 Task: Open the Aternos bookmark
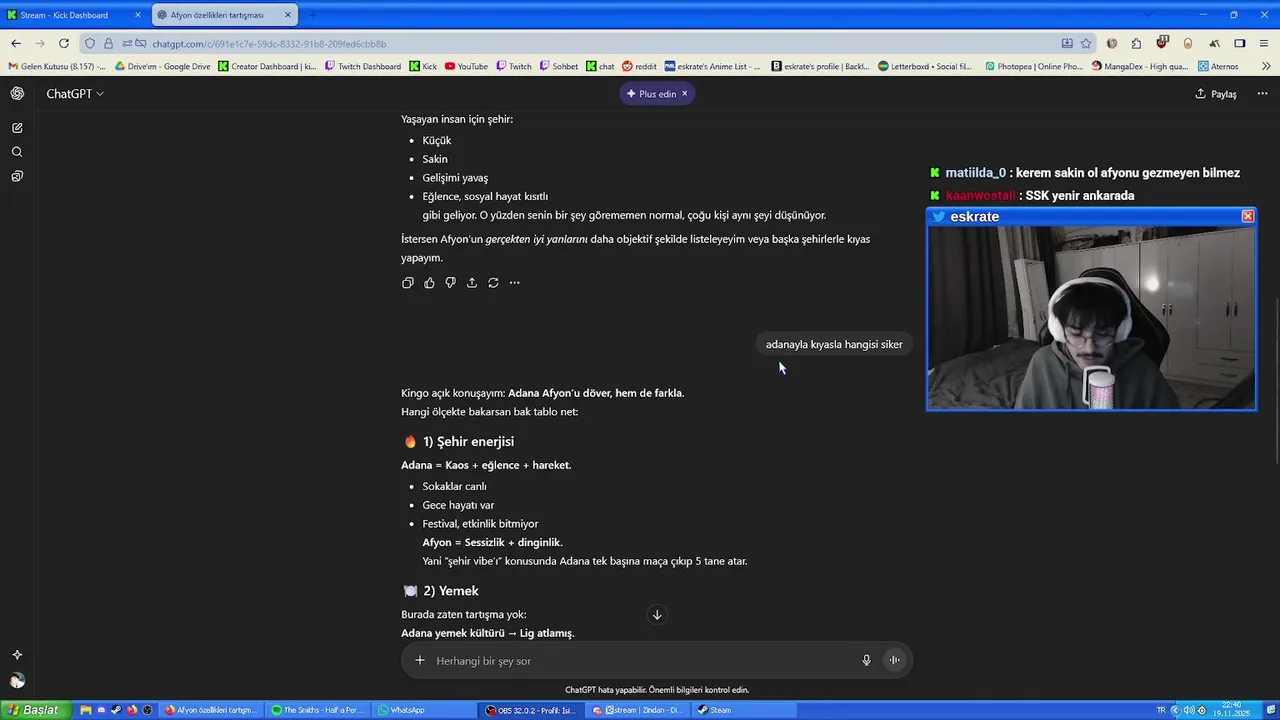pyautogui.click(x=1217, y=66)
